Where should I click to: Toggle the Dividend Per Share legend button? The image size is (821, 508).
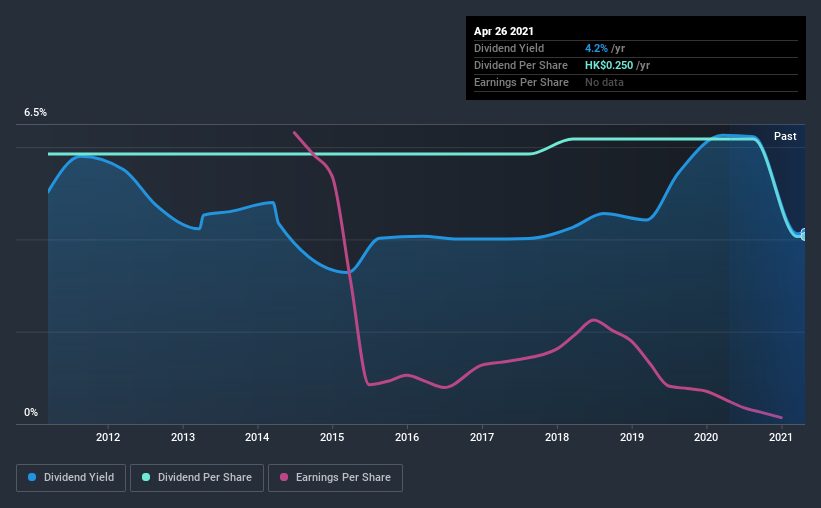point(197,478)
